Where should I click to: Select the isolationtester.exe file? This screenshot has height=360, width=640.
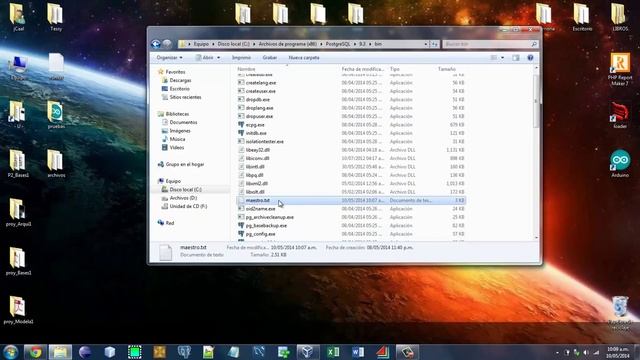[264, 142]
